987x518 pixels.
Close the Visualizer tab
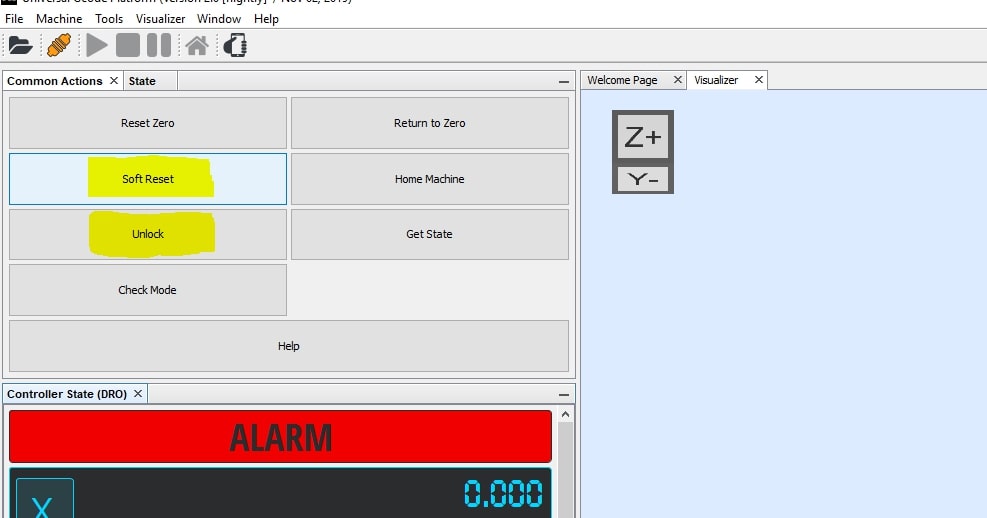(x=759, y=80)
